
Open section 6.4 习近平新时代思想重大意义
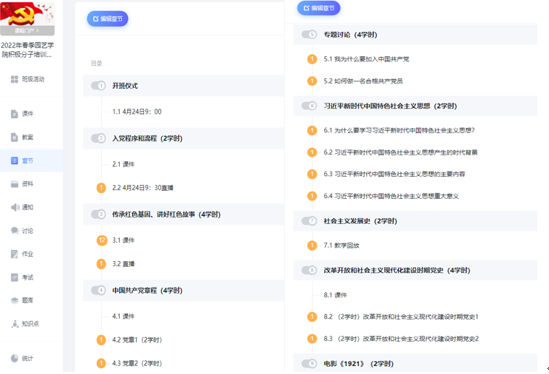coord(391,196)
